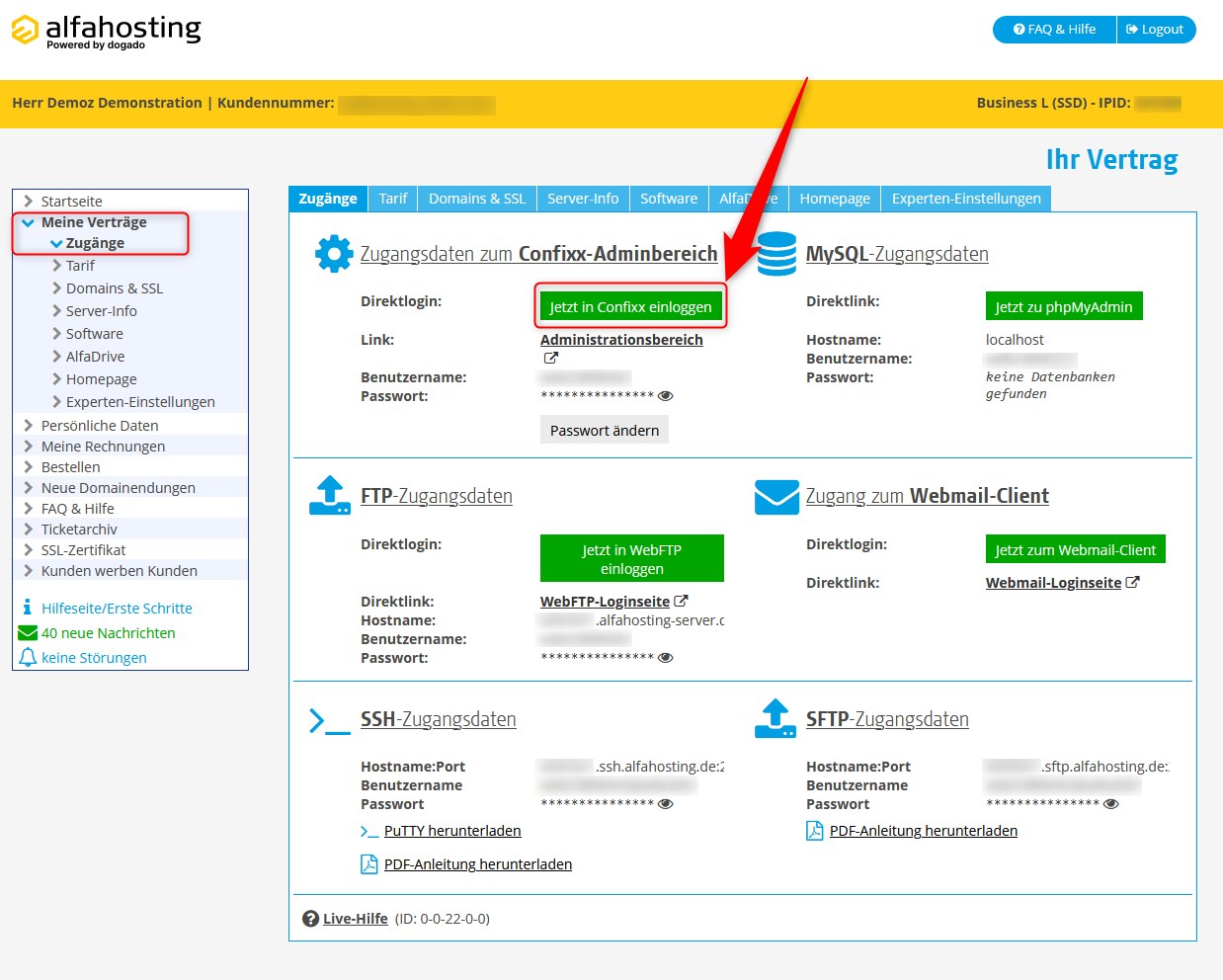
Task: Click the Jetzt zu phpMyAdmin button
Action: click(x=1064, y=306)
